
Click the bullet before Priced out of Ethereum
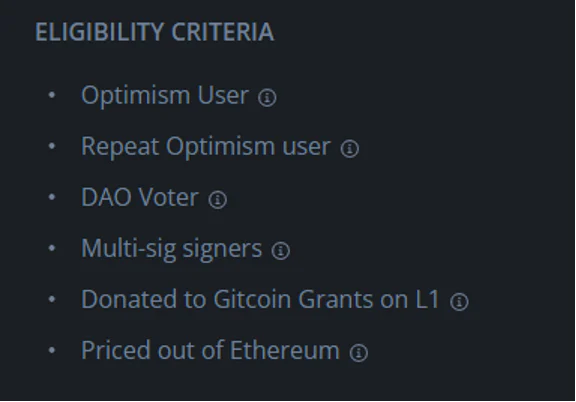(x=52, y=351)
